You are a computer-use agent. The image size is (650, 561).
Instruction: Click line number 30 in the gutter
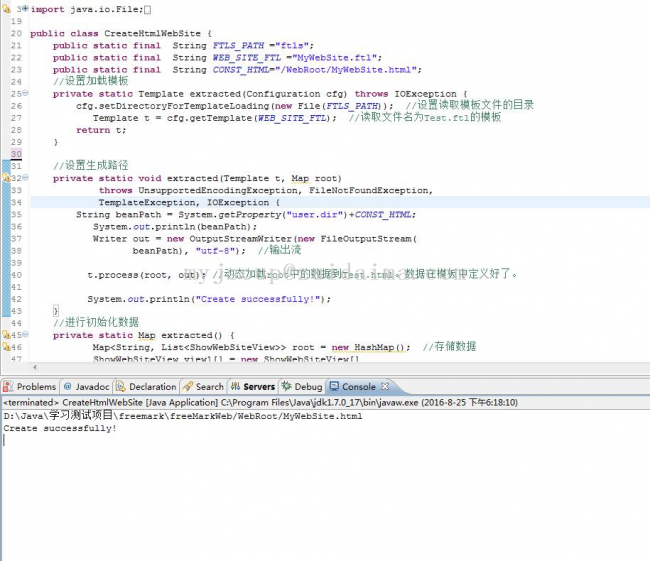(16, 154)
